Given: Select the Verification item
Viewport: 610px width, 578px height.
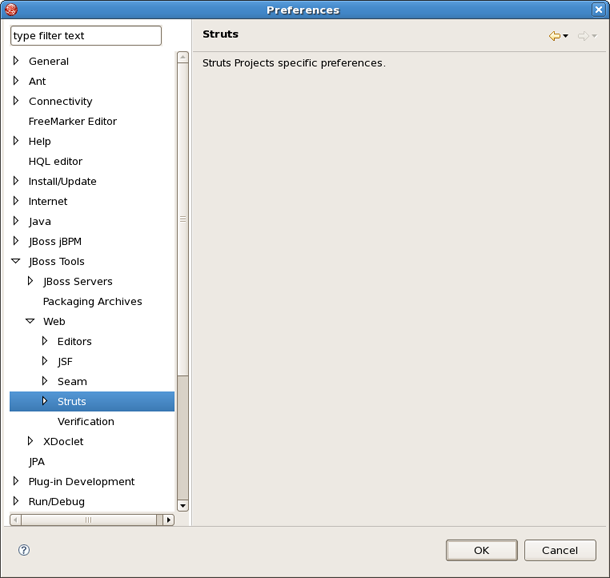Looking at the screenshot, I should (86, 422).
